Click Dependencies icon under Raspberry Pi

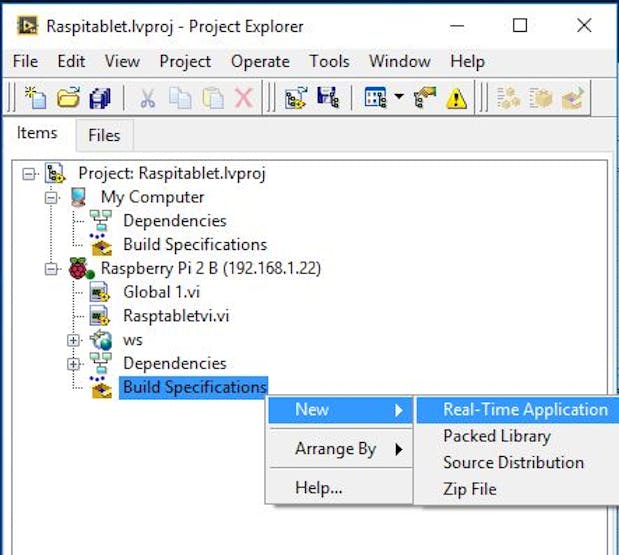[x=101, y=363]
